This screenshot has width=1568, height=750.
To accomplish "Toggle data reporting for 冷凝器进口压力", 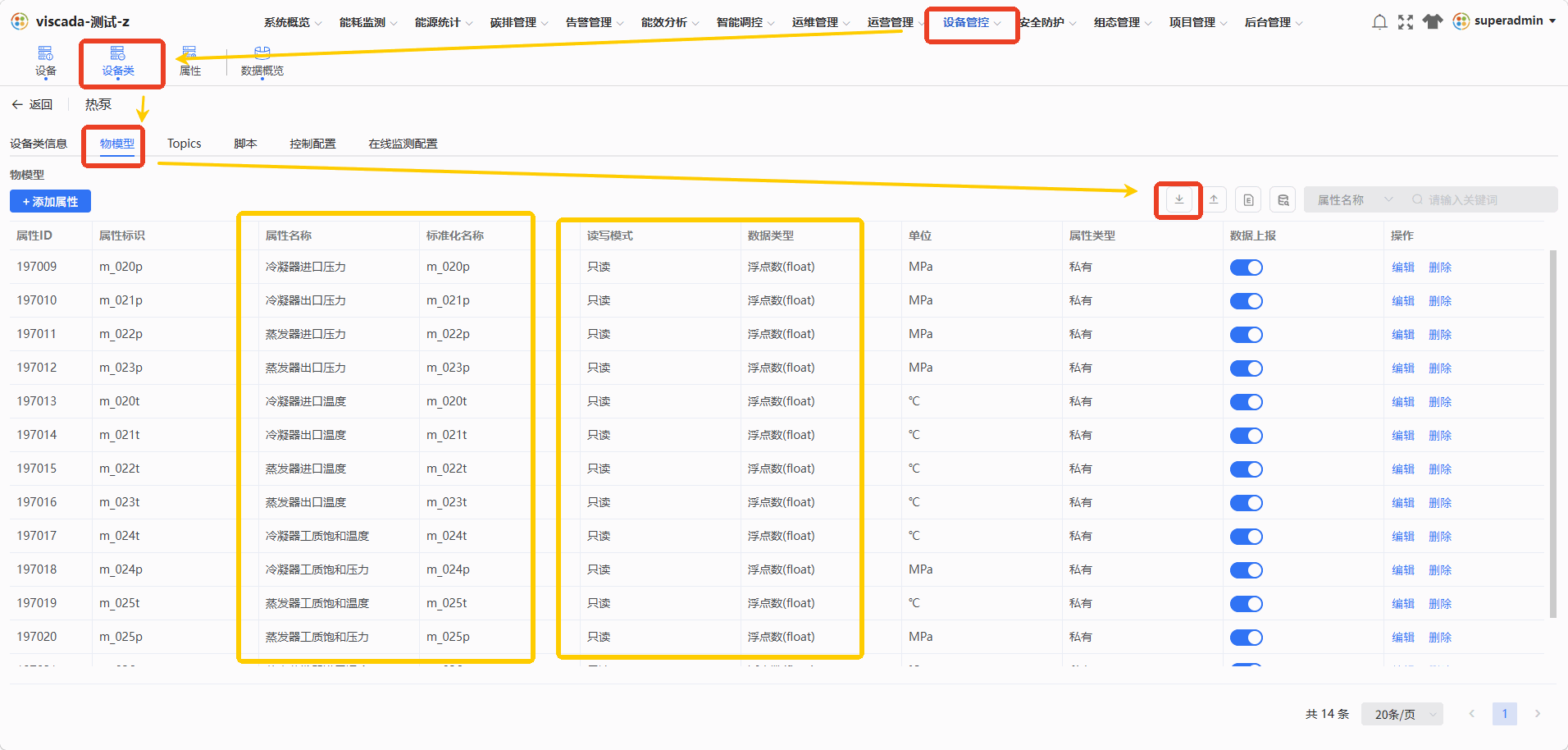I will tap(1247, 268).
